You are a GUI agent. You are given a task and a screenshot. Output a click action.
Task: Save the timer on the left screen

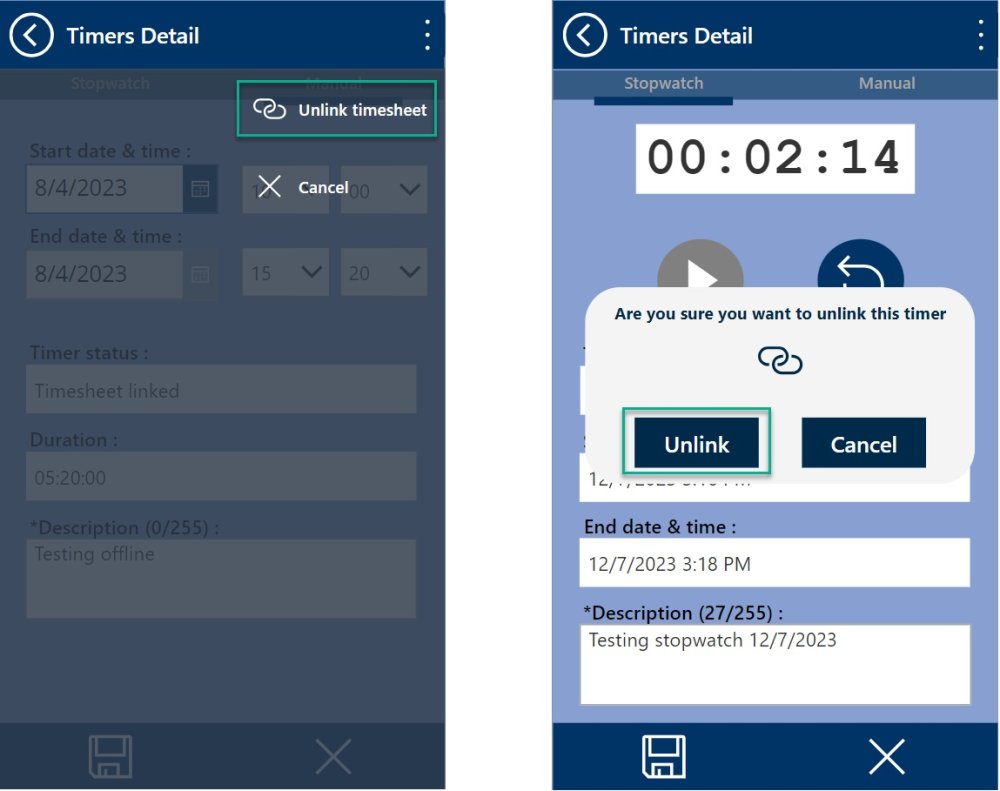click(110, 757)
